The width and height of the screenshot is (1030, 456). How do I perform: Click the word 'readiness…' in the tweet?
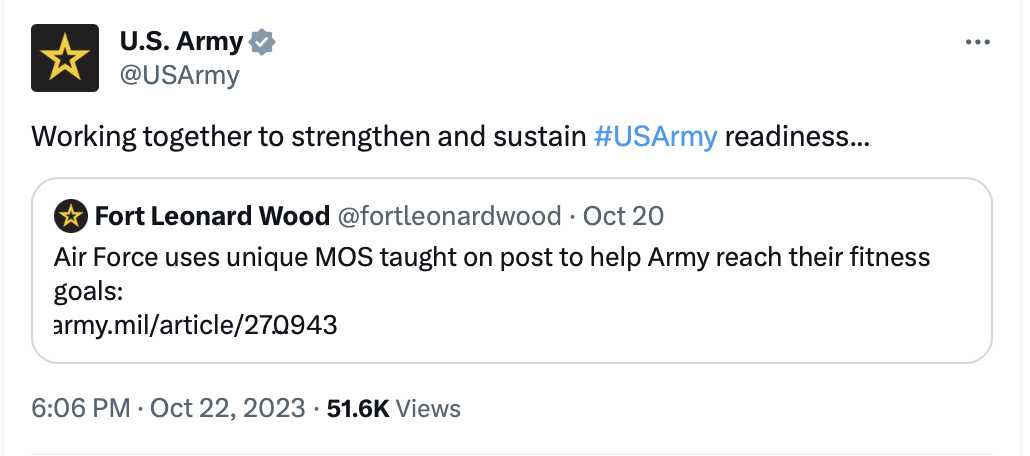[x=796, y=137]
